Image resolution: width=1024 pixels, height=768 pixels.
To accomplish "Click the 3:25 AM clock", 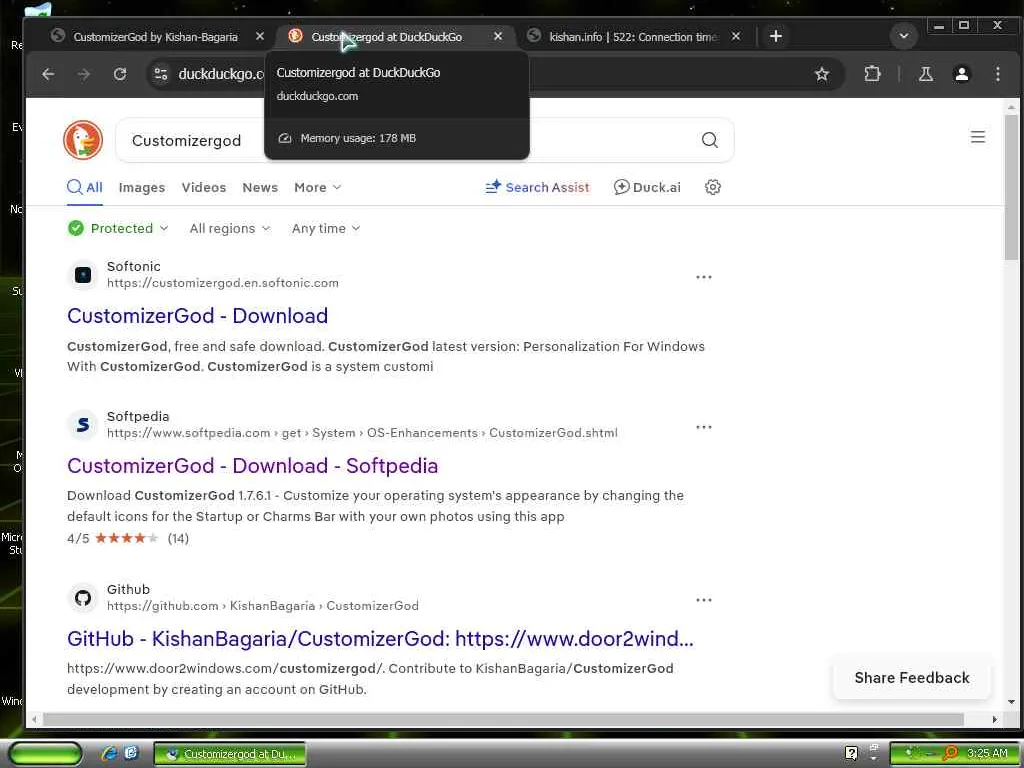I will [987, 753].
